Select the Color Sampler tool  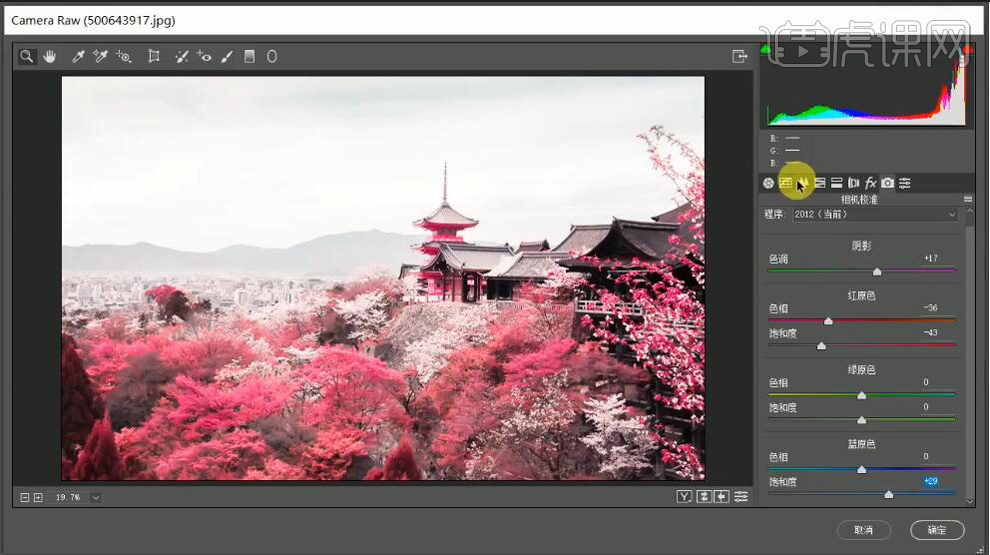100,56
